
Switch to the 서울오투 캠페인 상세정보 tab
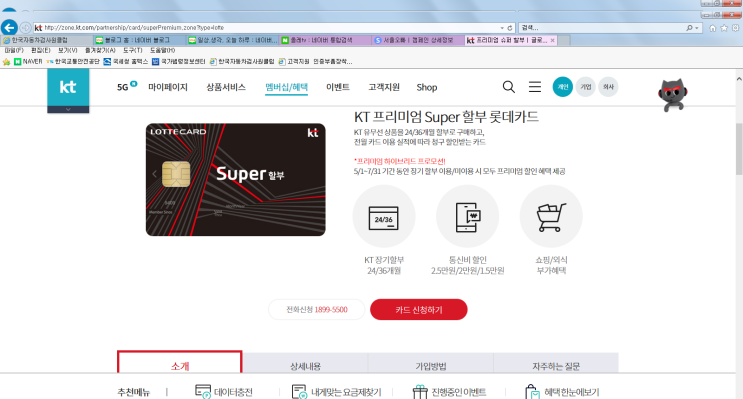[x=418, y=40]
